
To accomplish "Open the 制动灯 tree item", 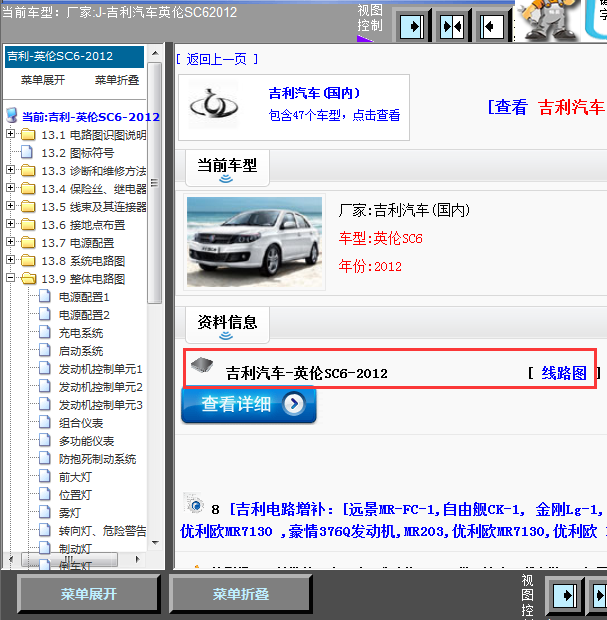I will pyautogui.click(x=75, y=549).
